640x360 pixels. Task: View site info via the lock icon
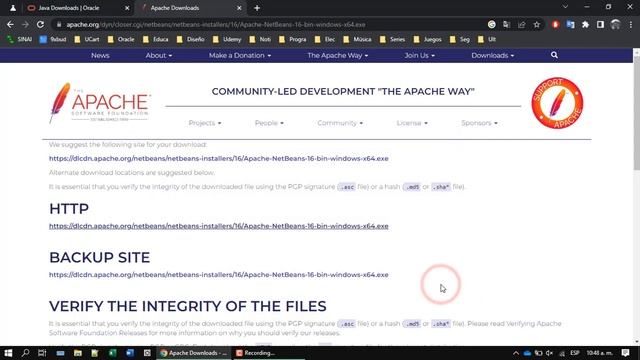59,24
